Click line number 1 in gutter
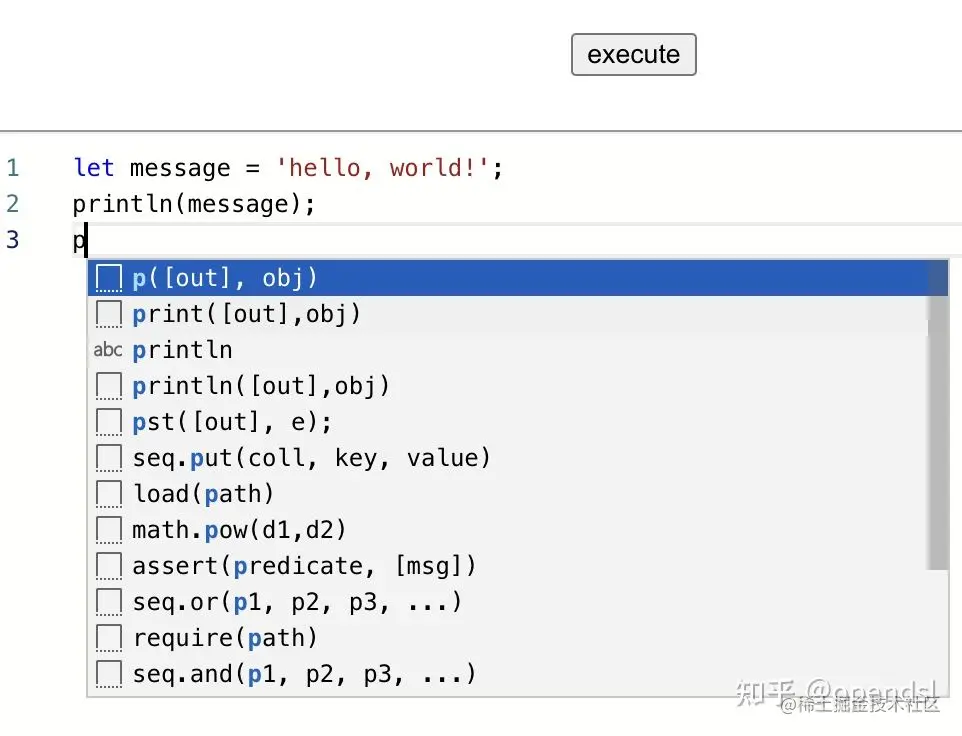 click(x=13, y=167)
